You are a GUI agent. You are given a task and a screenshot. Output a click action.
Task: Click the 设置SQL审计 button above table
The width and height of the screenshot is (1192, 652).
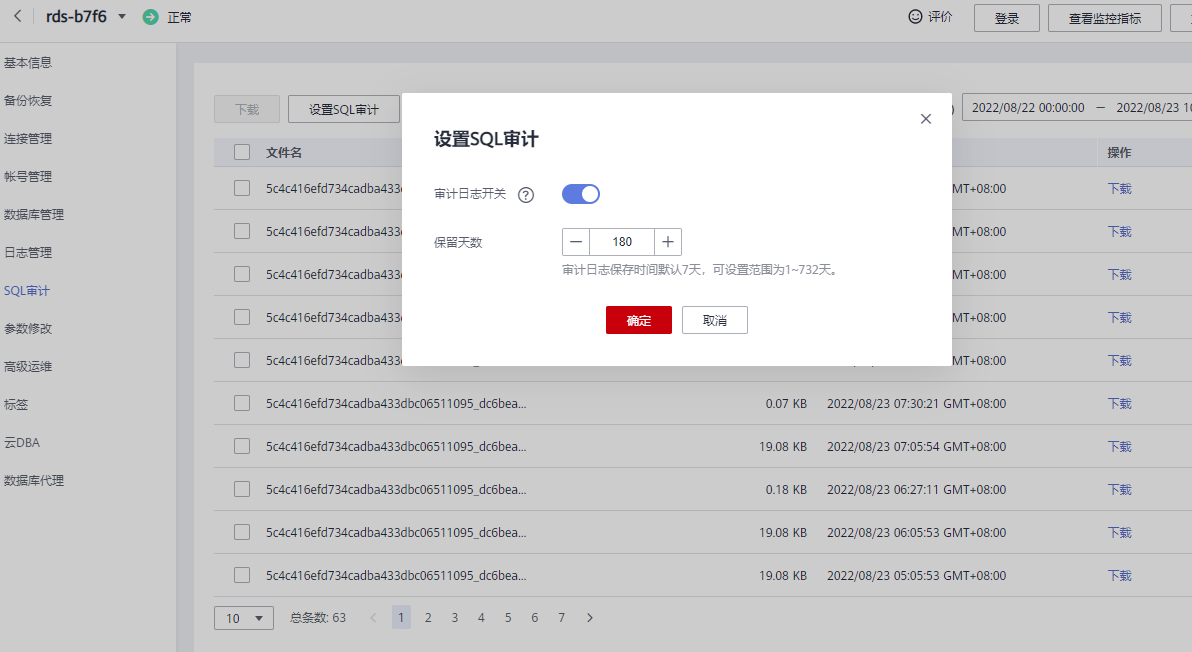(x=344, y=109)
